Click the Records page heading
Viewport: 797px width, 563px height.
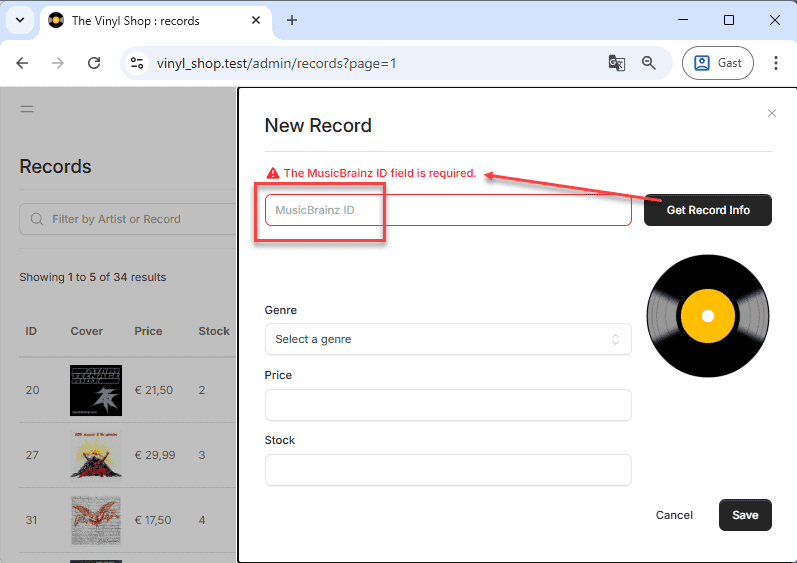pyautogui.click(x=55, y=167)
